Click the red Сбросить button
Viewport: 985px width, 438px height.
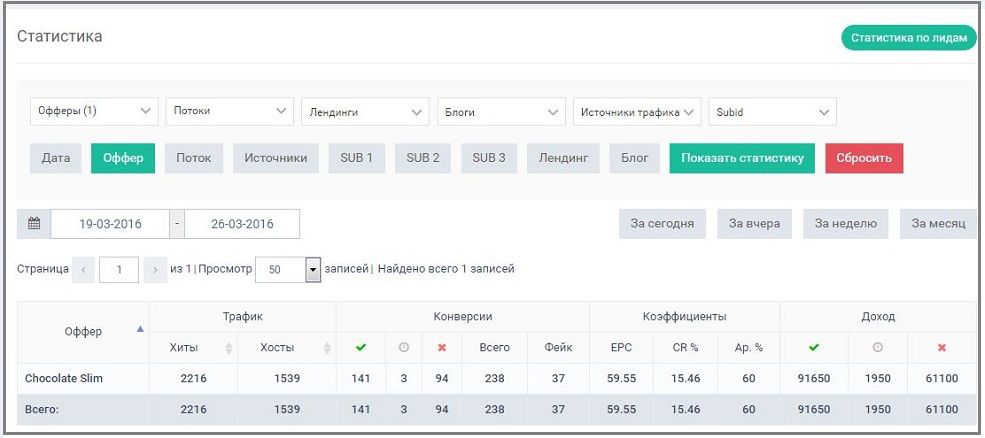click(x=864, y=158)
